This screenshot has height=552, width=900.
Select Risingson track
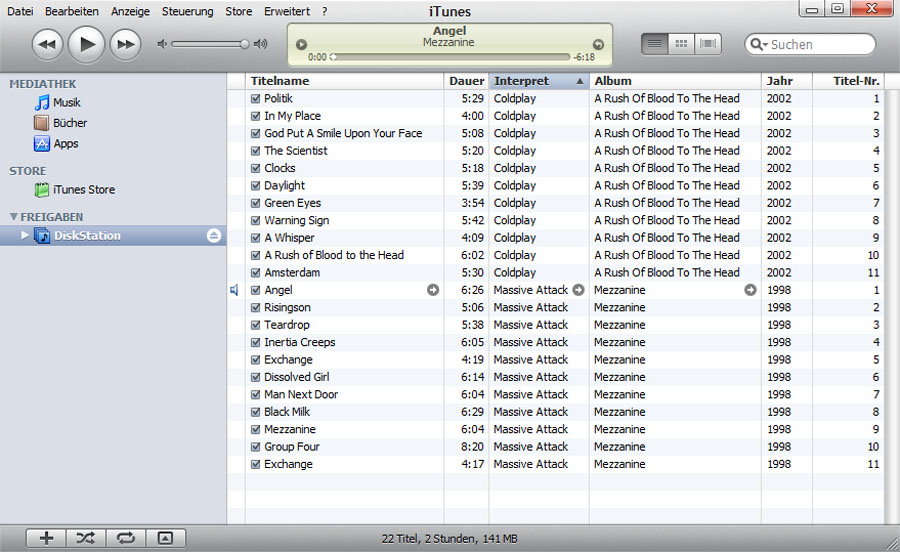point(555,308)
